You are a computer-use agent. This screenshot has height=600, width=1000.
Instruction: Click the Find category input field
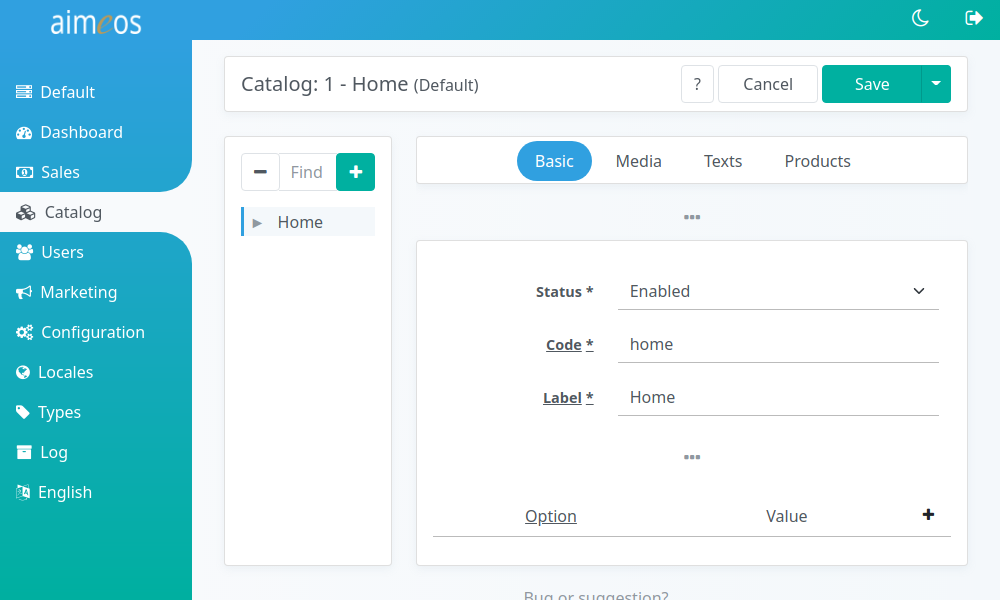[x=307, y=172]
